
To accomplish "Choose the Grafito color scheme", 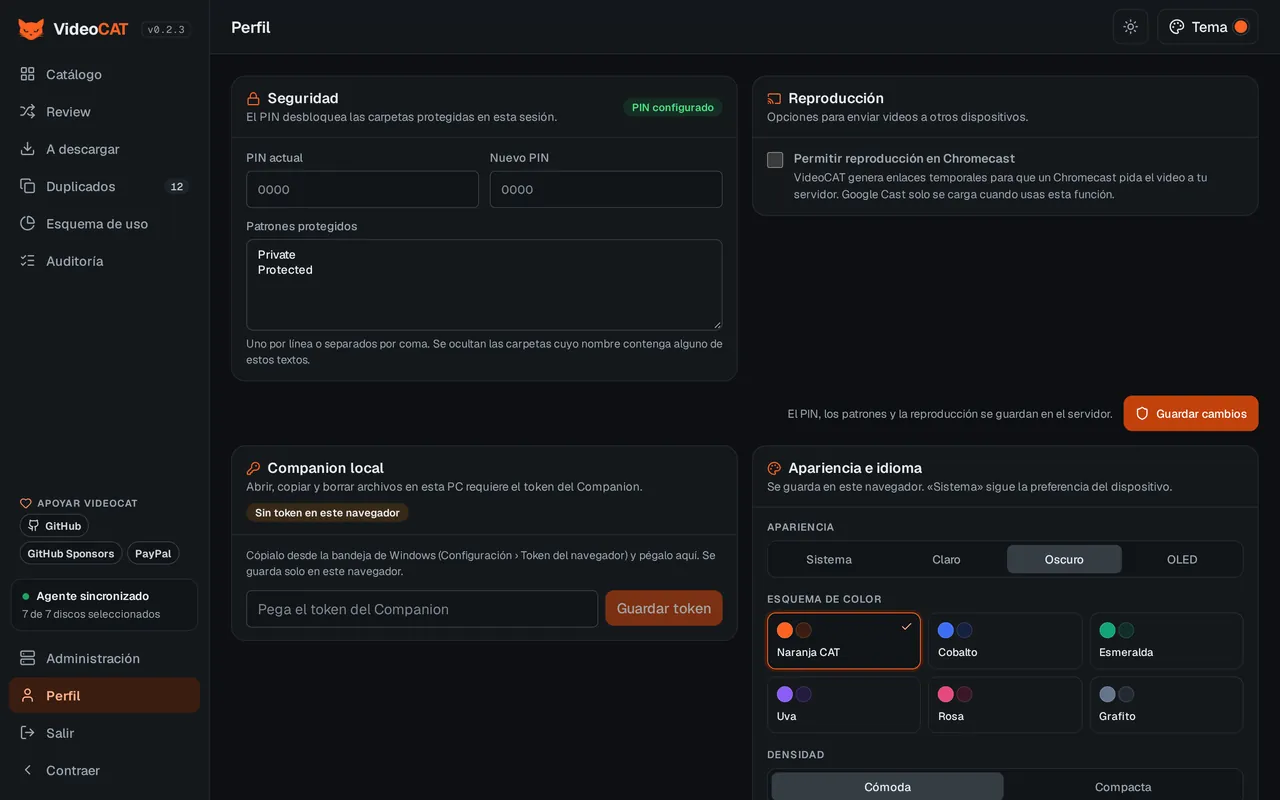I will pyautogui.click(x=1166, y=705).
